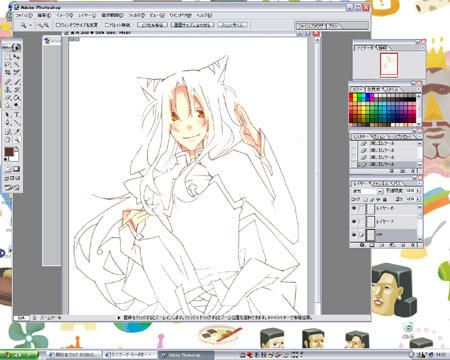Hide the レイヤー 8 layer eye

coord(354,208)
